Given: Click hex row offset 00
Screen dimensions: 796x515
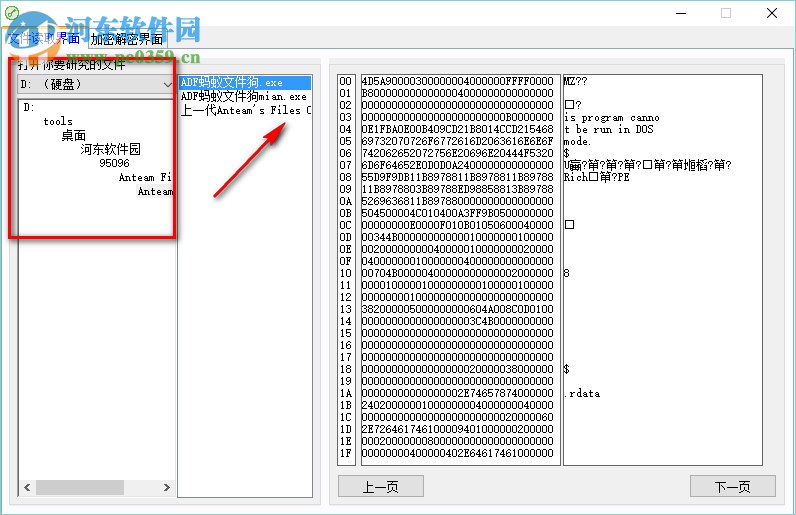Looking at the screenshot, I should (346, 81).
